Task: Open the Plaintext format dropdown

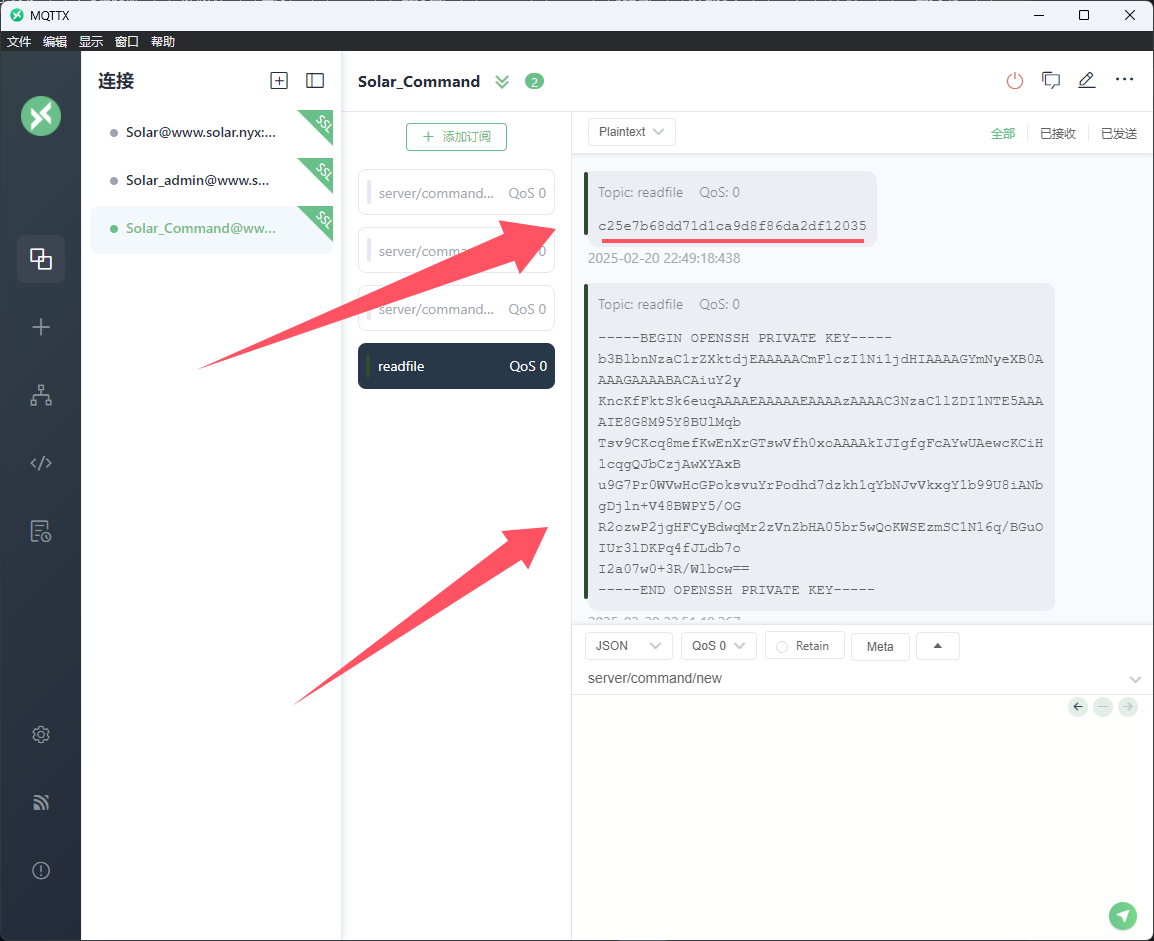Action: pos(631,132)
